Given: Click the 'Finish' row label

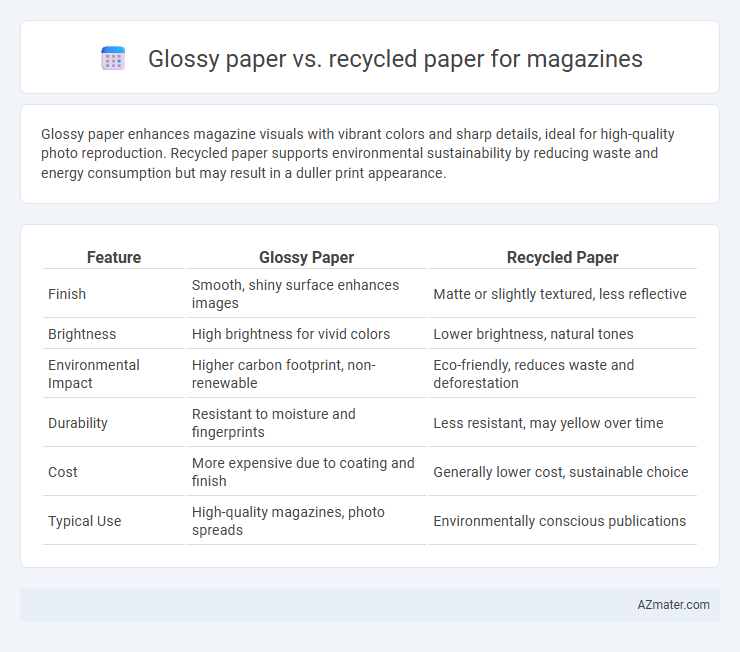Looking at the screenshot, I should pos(67,294).
